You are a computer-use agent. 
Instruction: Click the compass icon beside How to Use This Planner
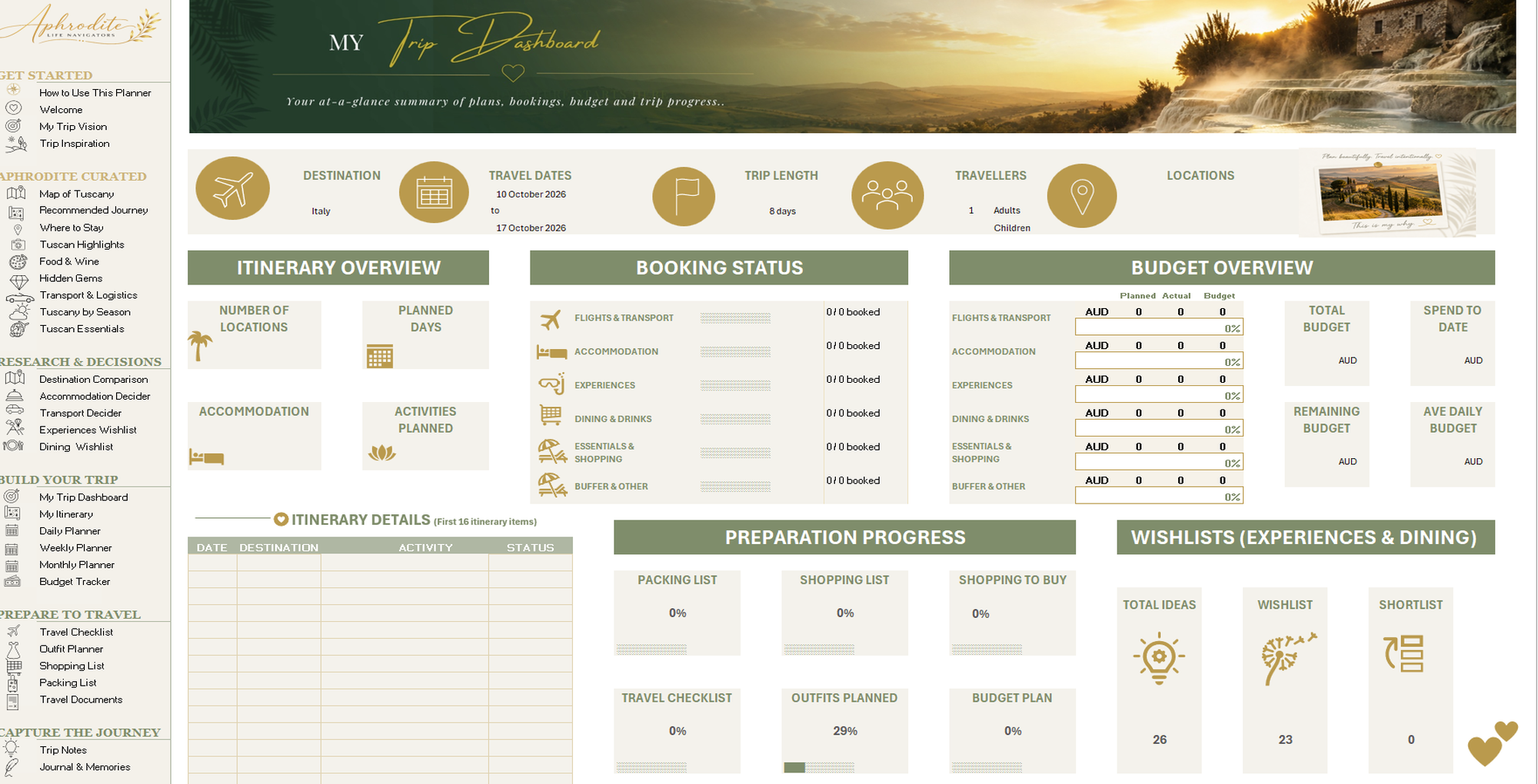[x=13, y=90]
